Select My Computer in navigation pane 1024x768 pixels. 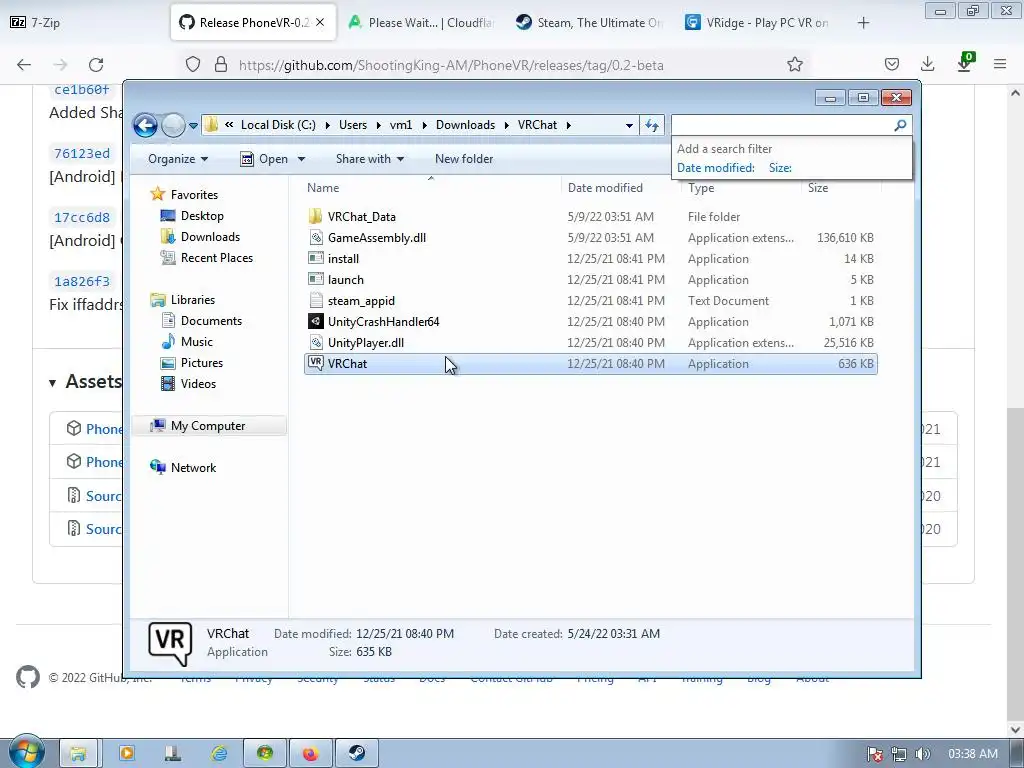click(x=208, y=426)
